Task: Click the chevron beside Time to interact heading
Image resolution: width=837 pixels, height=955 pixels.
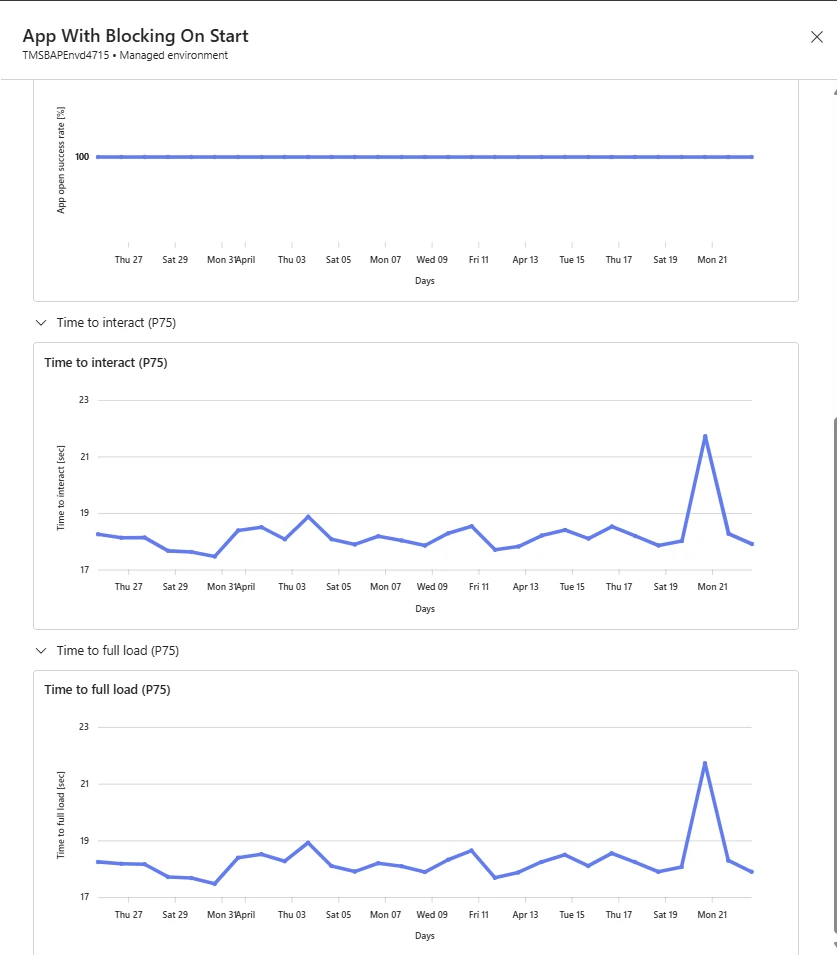Action: (x=40, y=322)
